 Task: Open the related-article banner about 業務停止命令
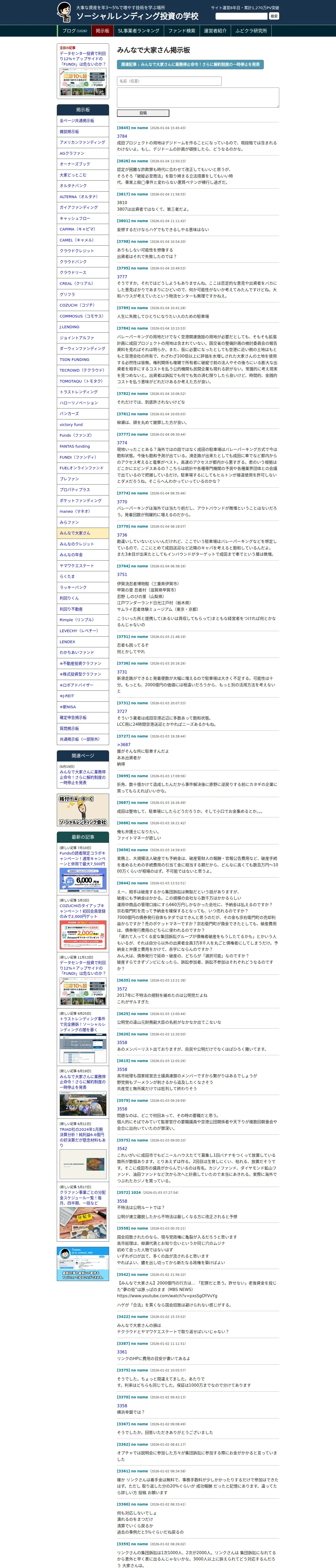[190, 64]
